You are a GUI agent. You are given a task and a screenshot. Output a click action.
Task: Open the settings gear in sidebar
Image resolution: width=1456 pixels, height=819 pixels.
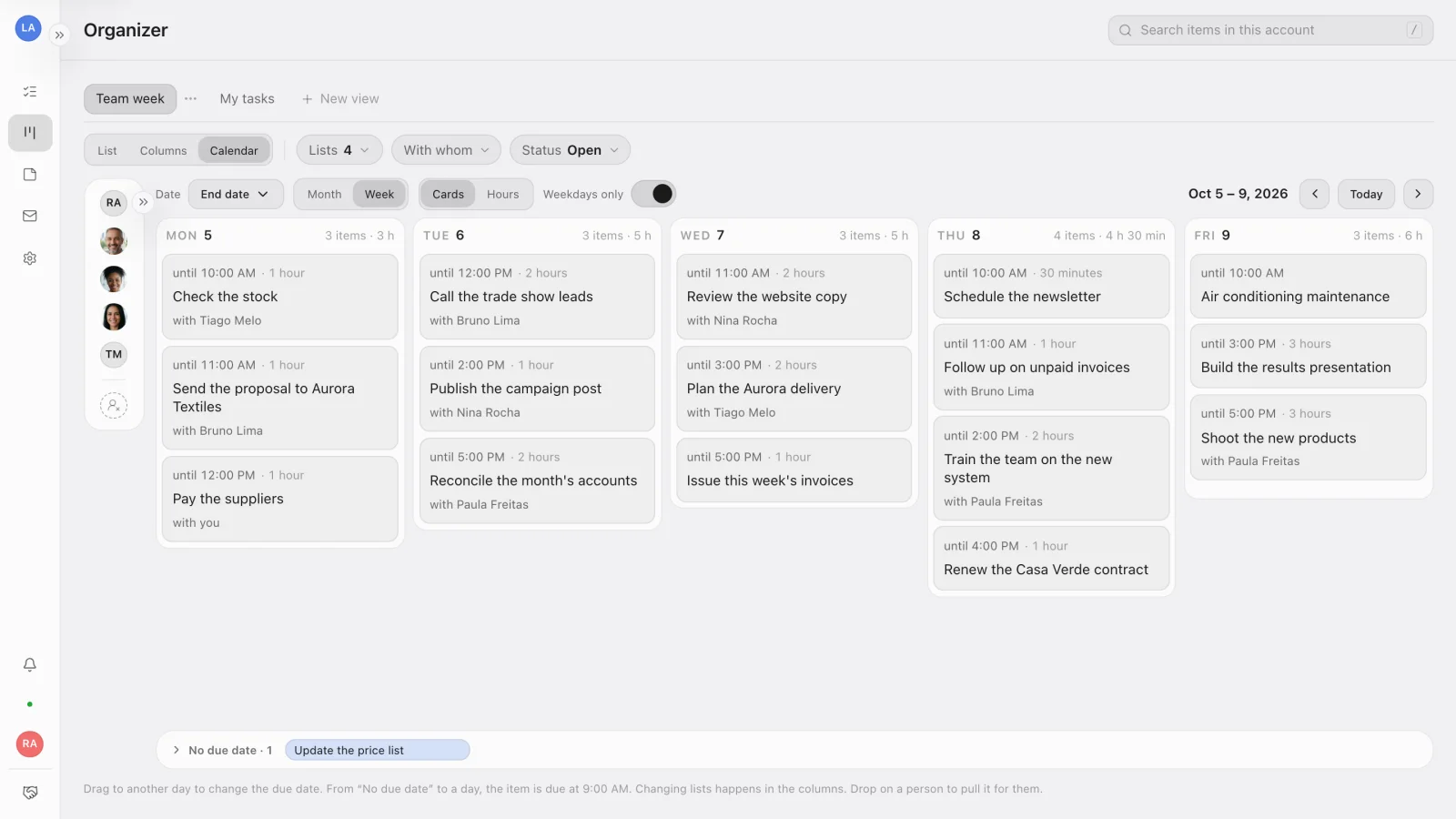point(30,258)
